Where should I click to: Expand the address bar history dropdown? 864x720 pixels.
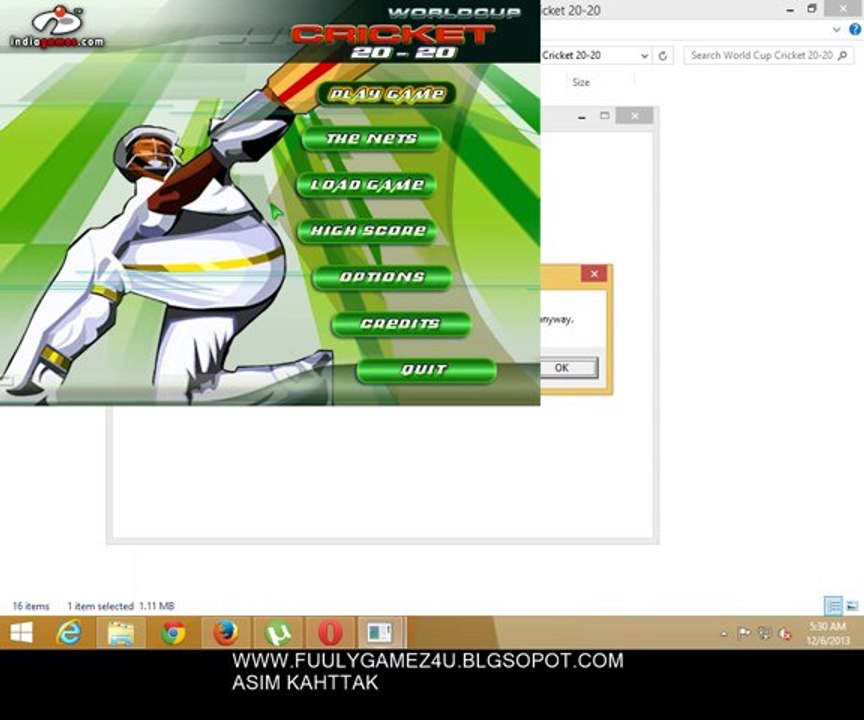click(644, 55)
